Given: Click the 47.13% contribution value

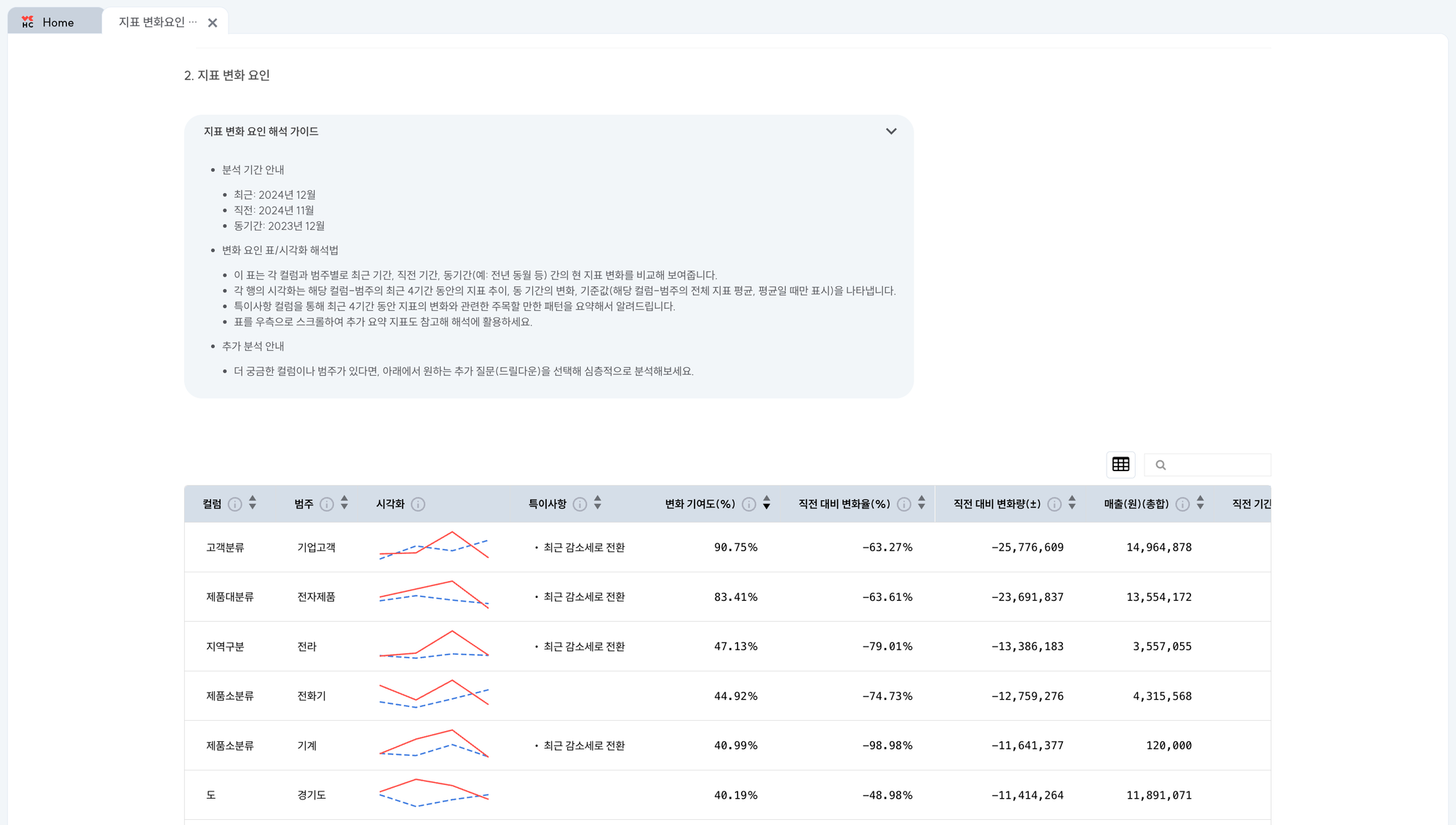Looking at the screenshot, I should click(x=735, y=647).
